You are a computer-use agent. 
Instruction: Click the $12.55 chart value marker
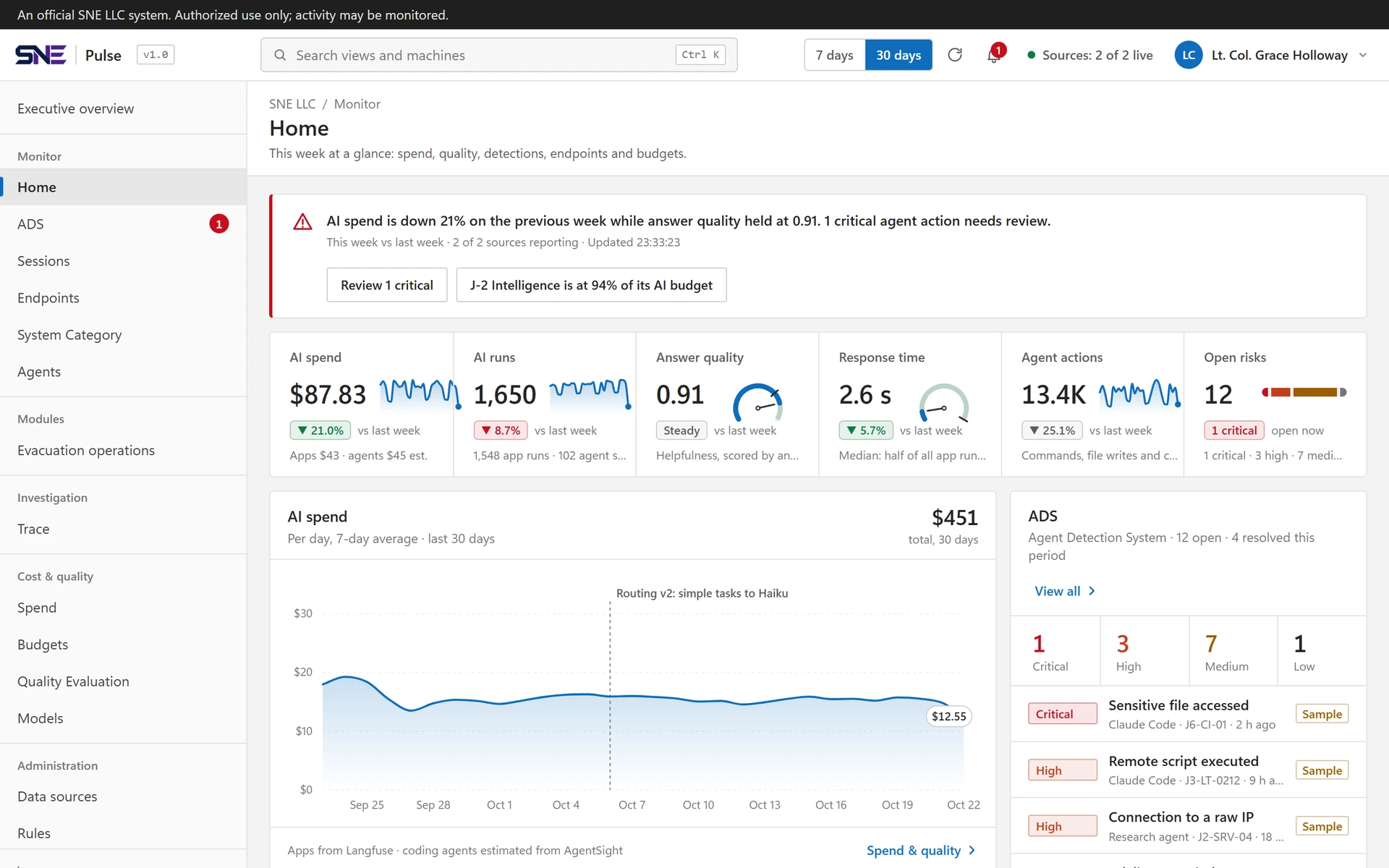(948, 716)
